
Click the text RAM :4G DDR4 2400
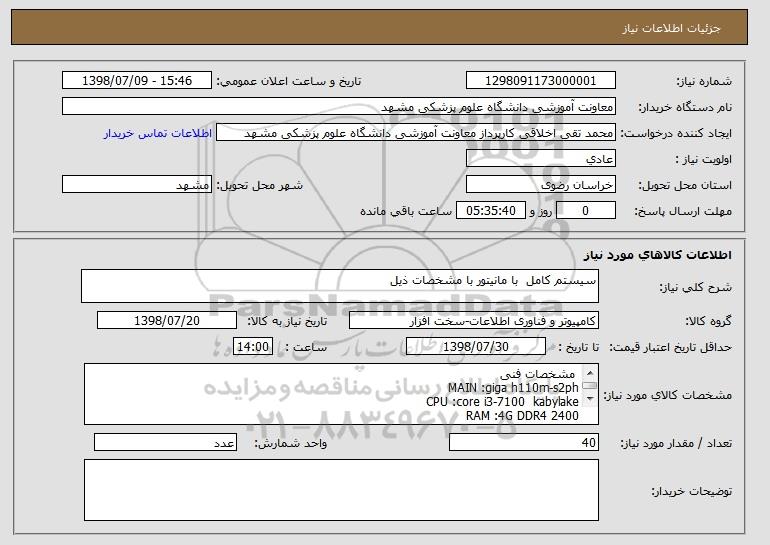tap(522, 416)
